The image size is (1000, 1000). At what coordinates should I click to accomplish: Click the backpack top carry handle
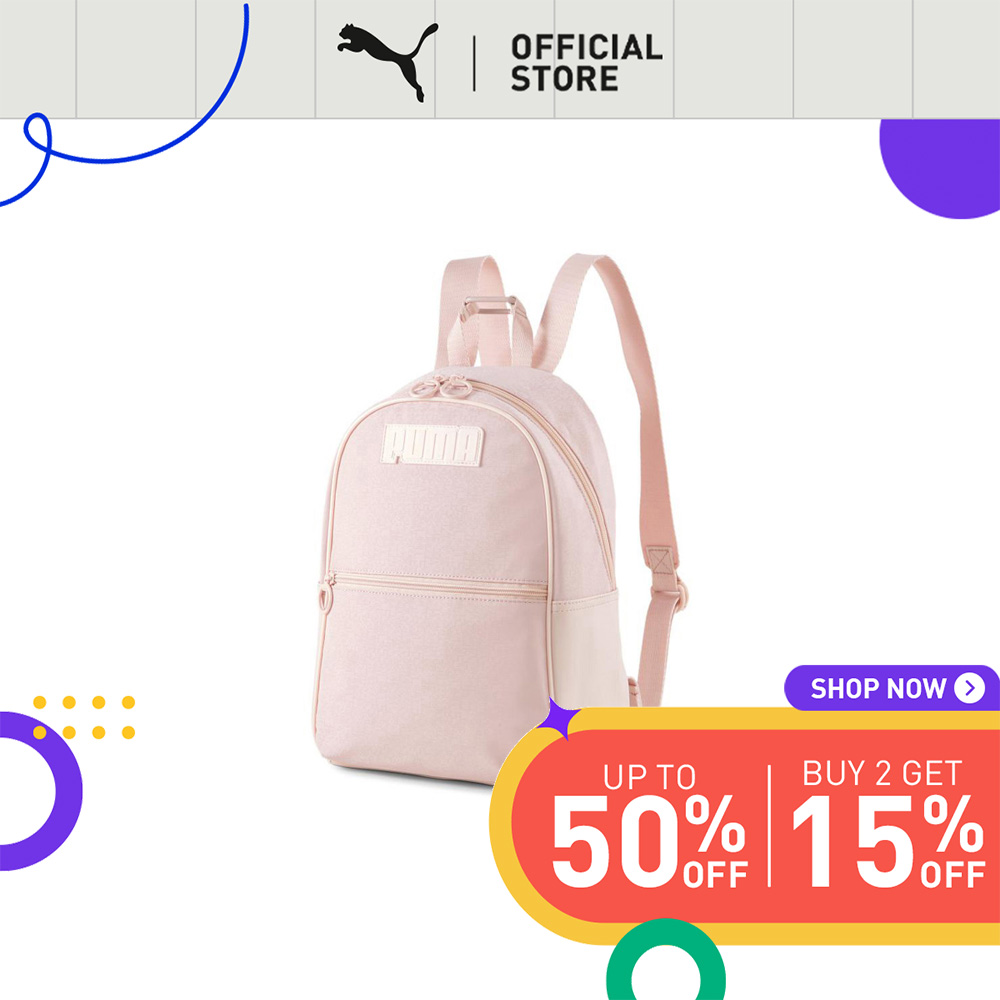(x=485, y=312)
